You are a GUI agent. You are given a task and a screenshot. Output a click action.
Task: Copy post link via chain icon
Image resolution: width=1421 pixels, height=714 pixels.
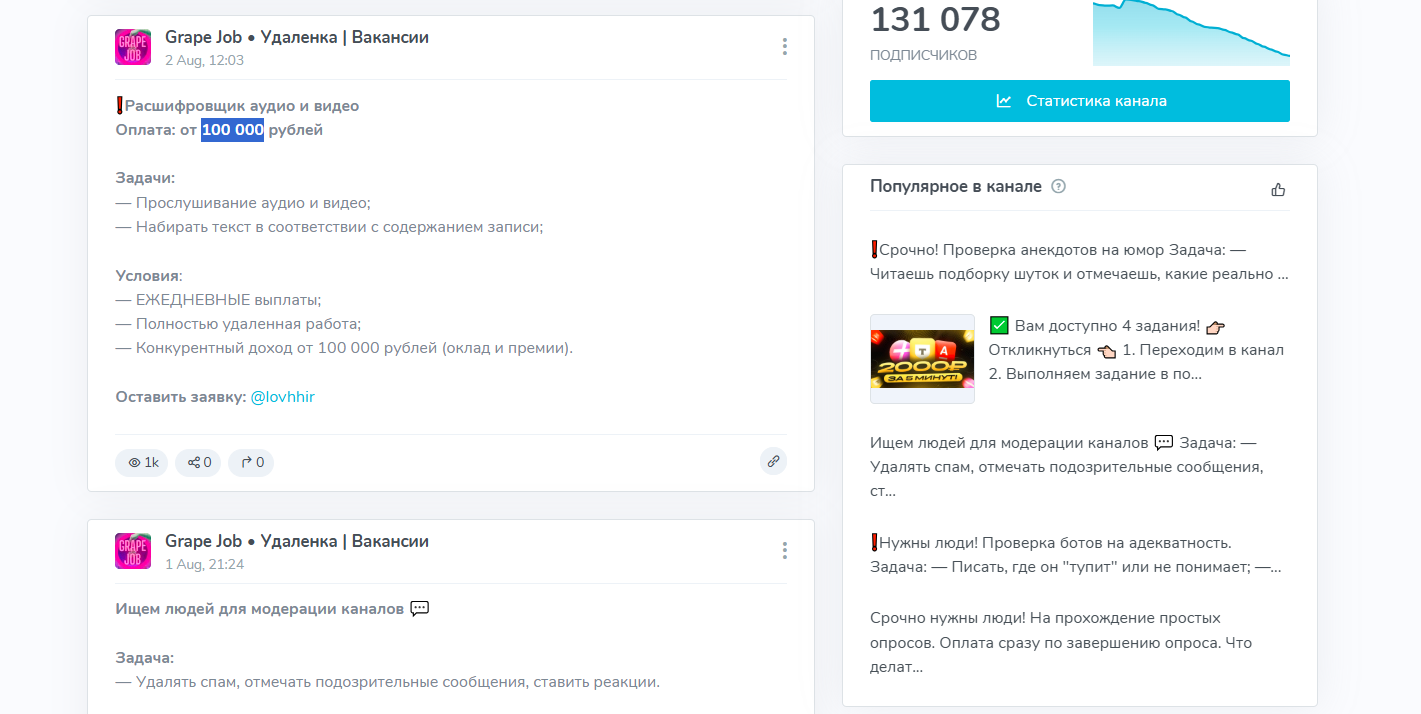click(773, 461)
